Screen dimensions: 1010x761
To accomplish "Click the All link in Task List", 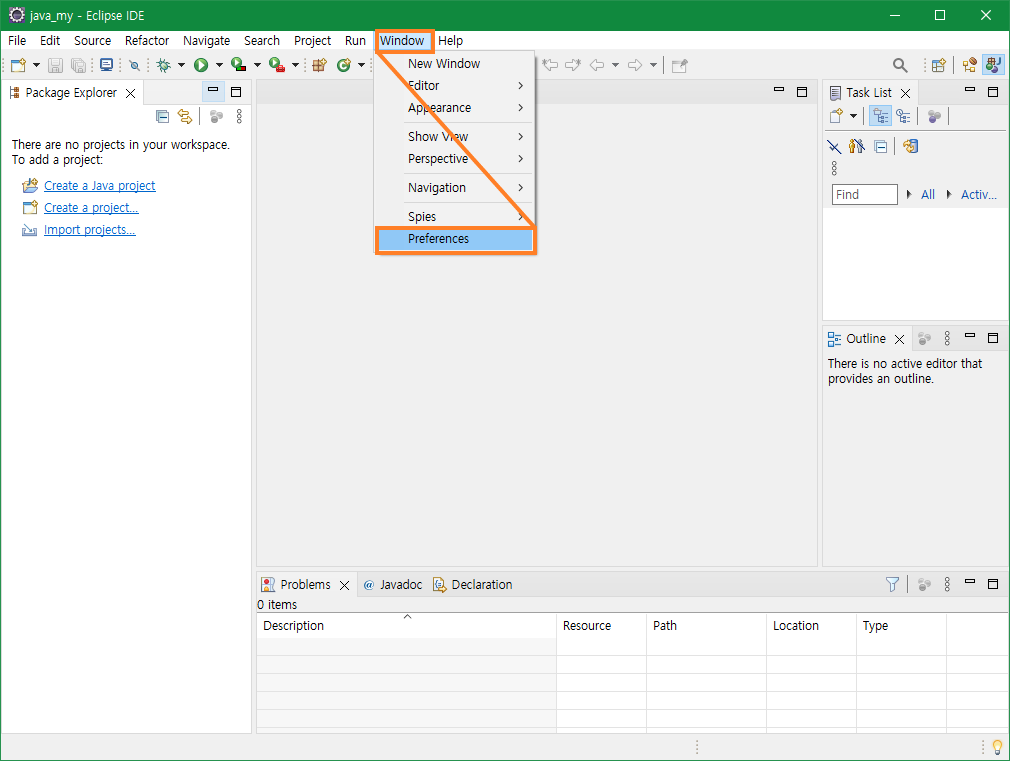I will pyautogui.click(x=928, y=195).
